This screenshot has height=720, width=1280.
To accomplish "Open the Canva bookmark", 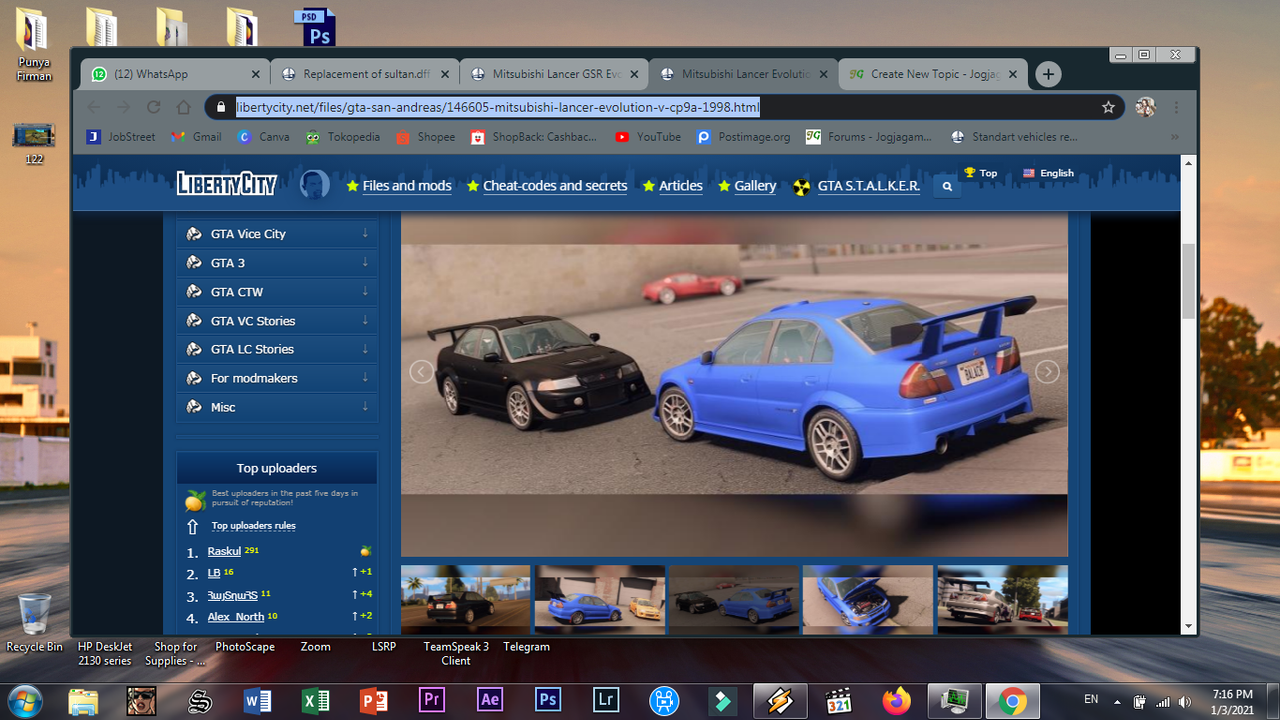I will (264, 137).
